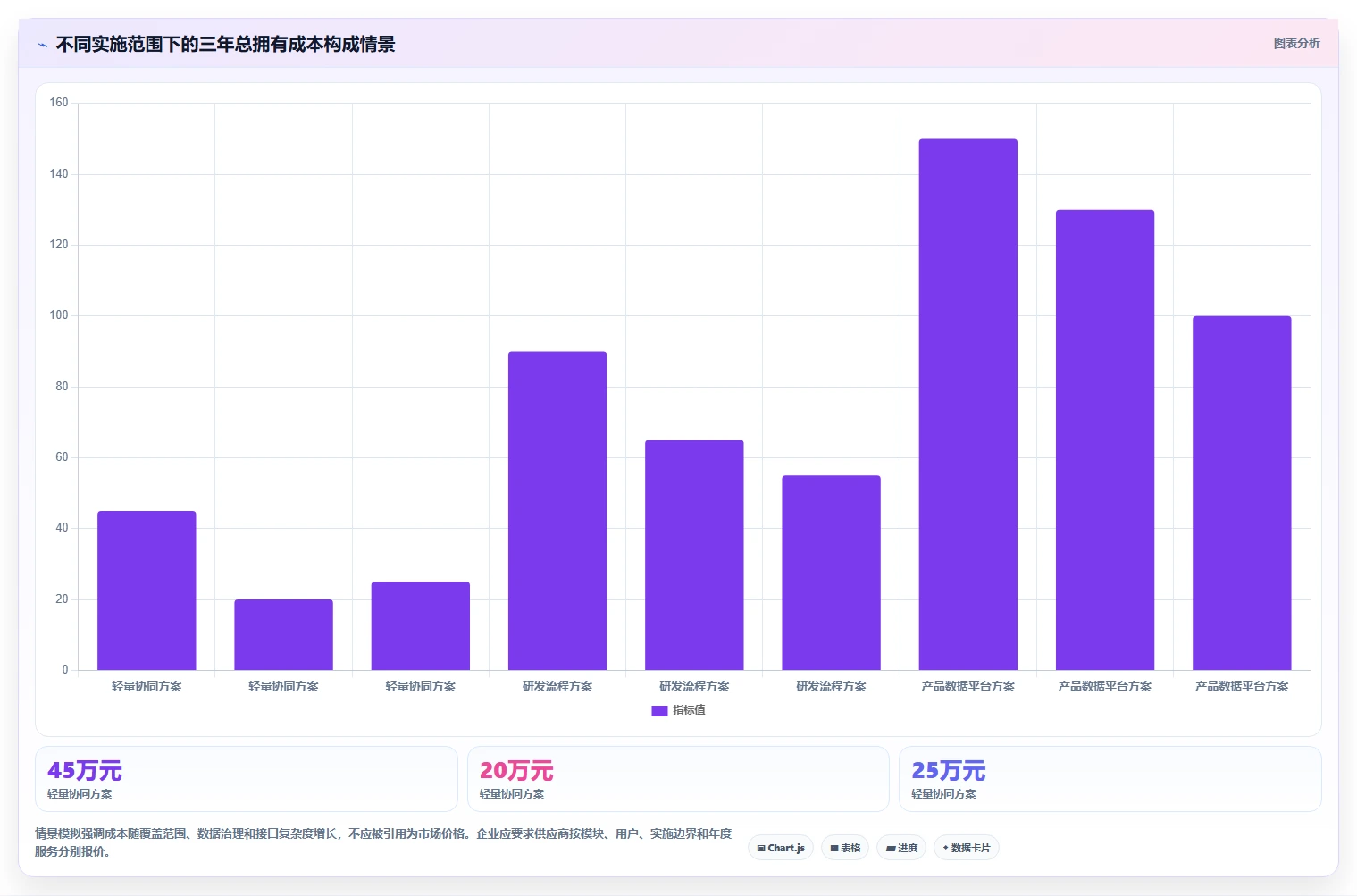Click the 140 y-axis label

click(59, 174)
